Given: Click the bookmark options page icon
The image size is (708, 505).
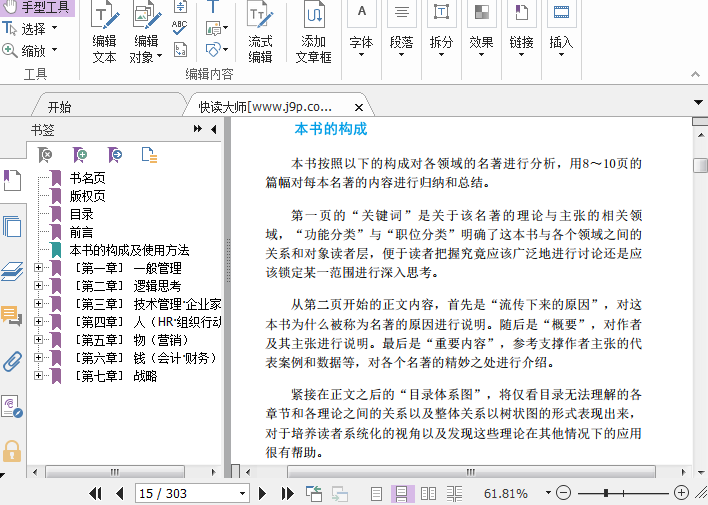Looking at the screenshot, I should click(149, 155).
